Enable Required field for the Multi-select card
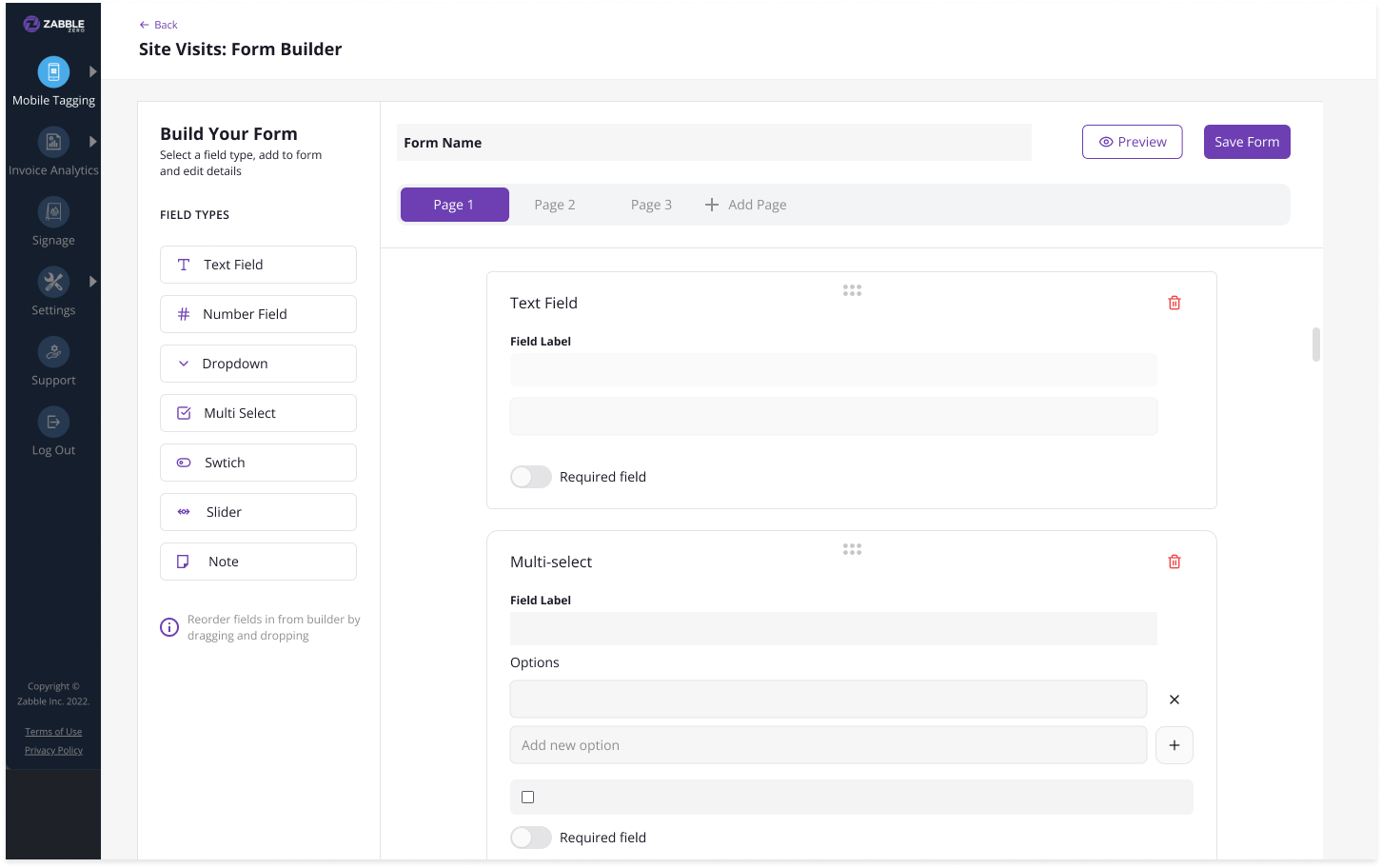This screenshot has width=1382, height=868. click(x=531, y=838)
